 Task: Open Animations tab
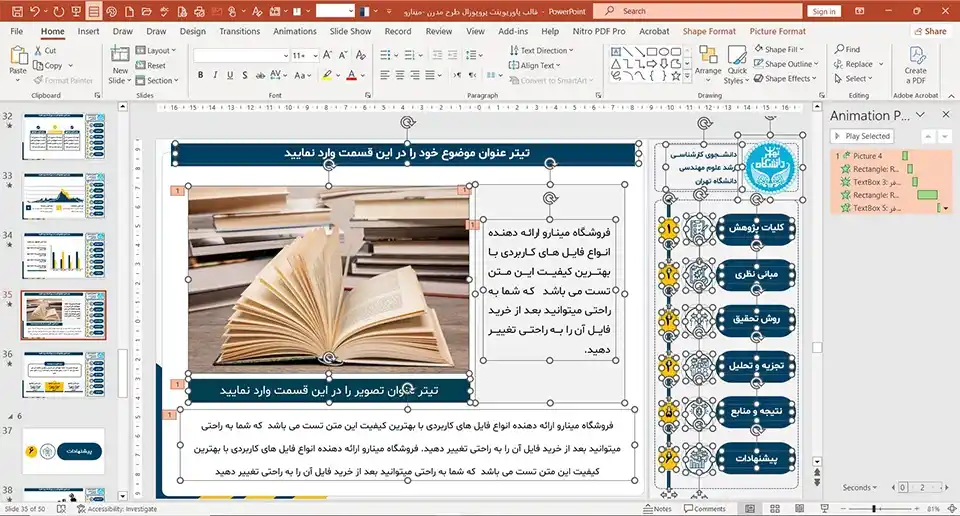[x=295, y=31]
